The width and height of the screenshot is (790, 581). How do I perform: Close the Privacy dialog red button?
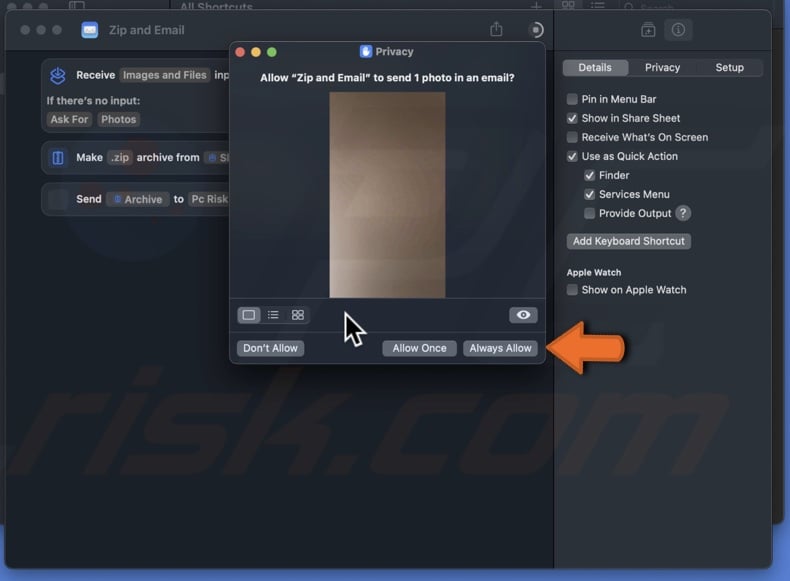[240, 52]
